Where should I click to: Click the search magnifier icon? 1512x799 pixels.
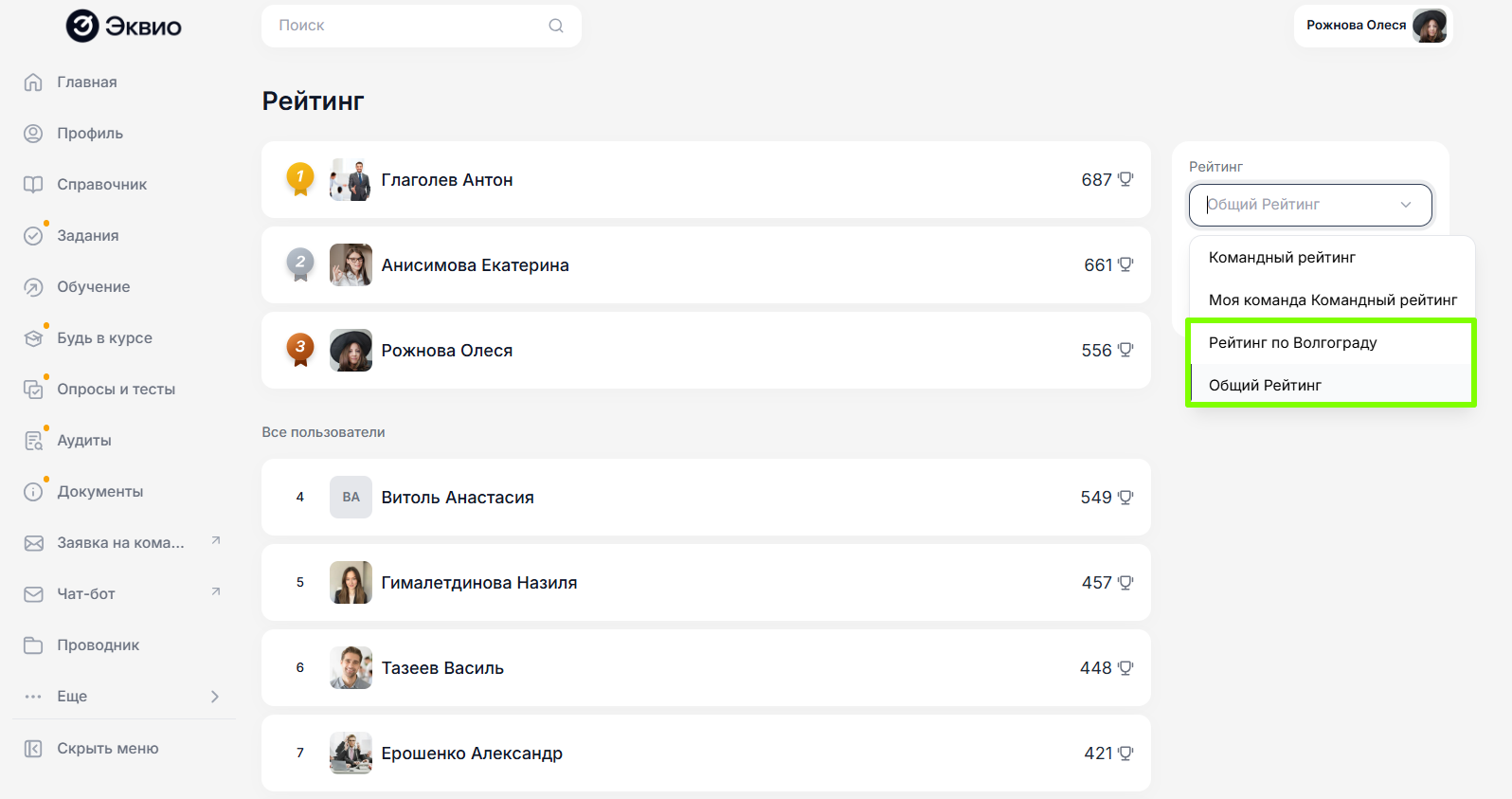coord(556,26)
